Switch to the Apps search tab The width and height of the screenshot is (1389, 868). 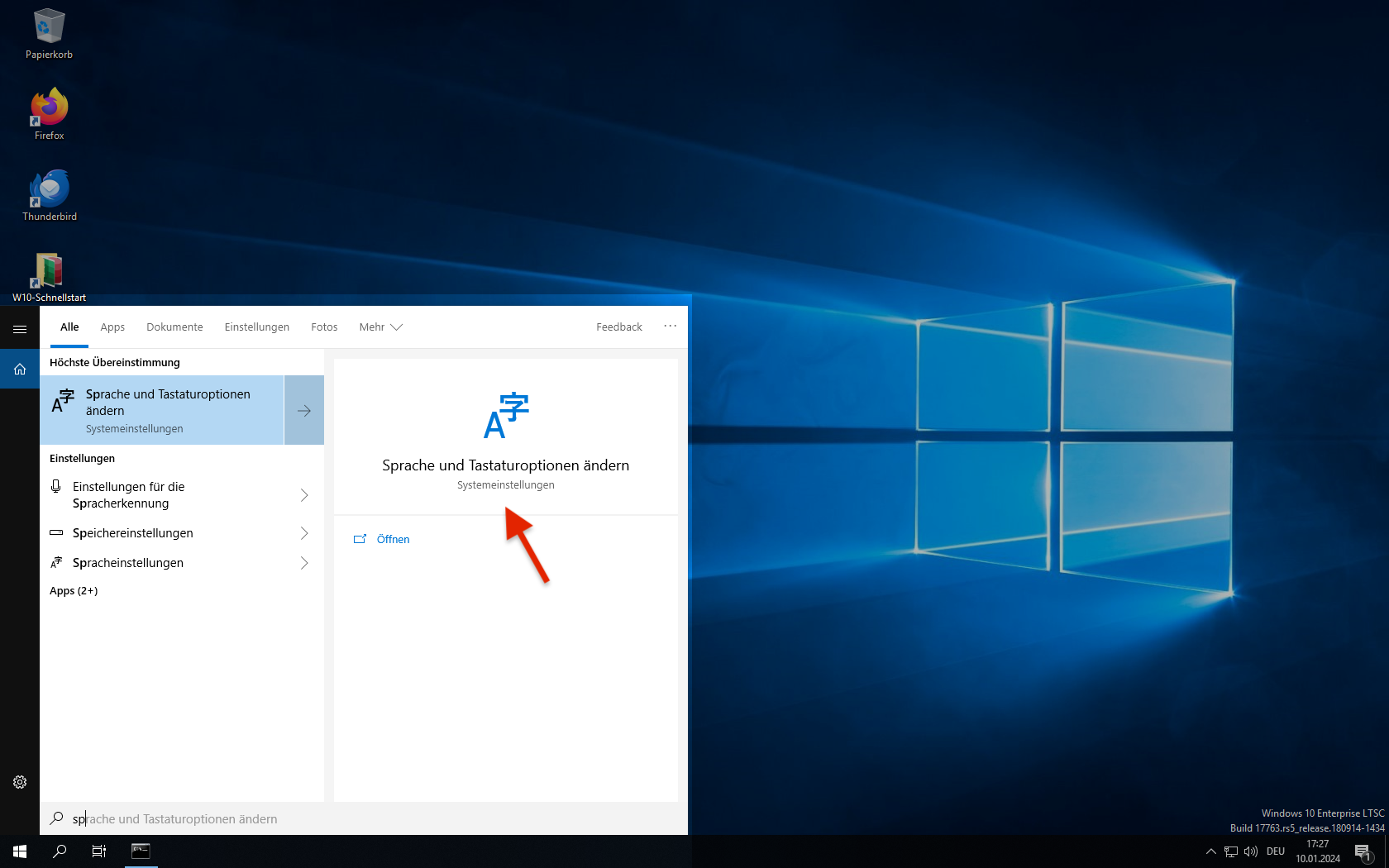[x=112, y=327]
